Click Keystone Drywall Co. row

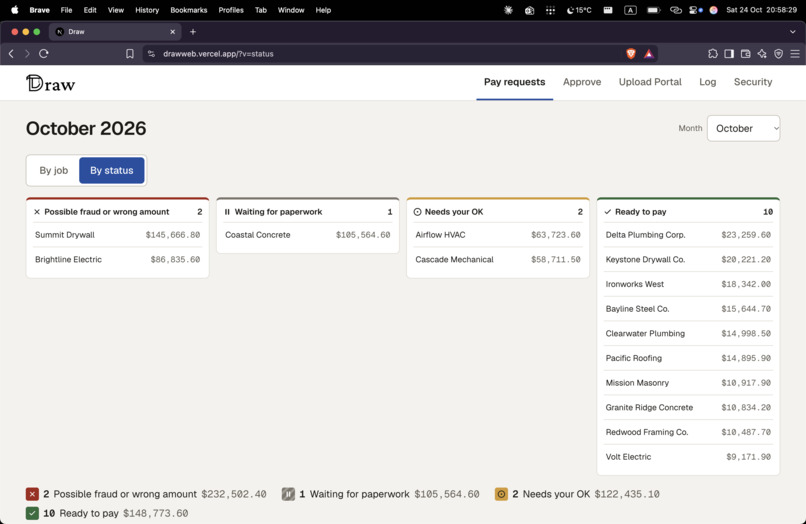click(x=688, y=260)
